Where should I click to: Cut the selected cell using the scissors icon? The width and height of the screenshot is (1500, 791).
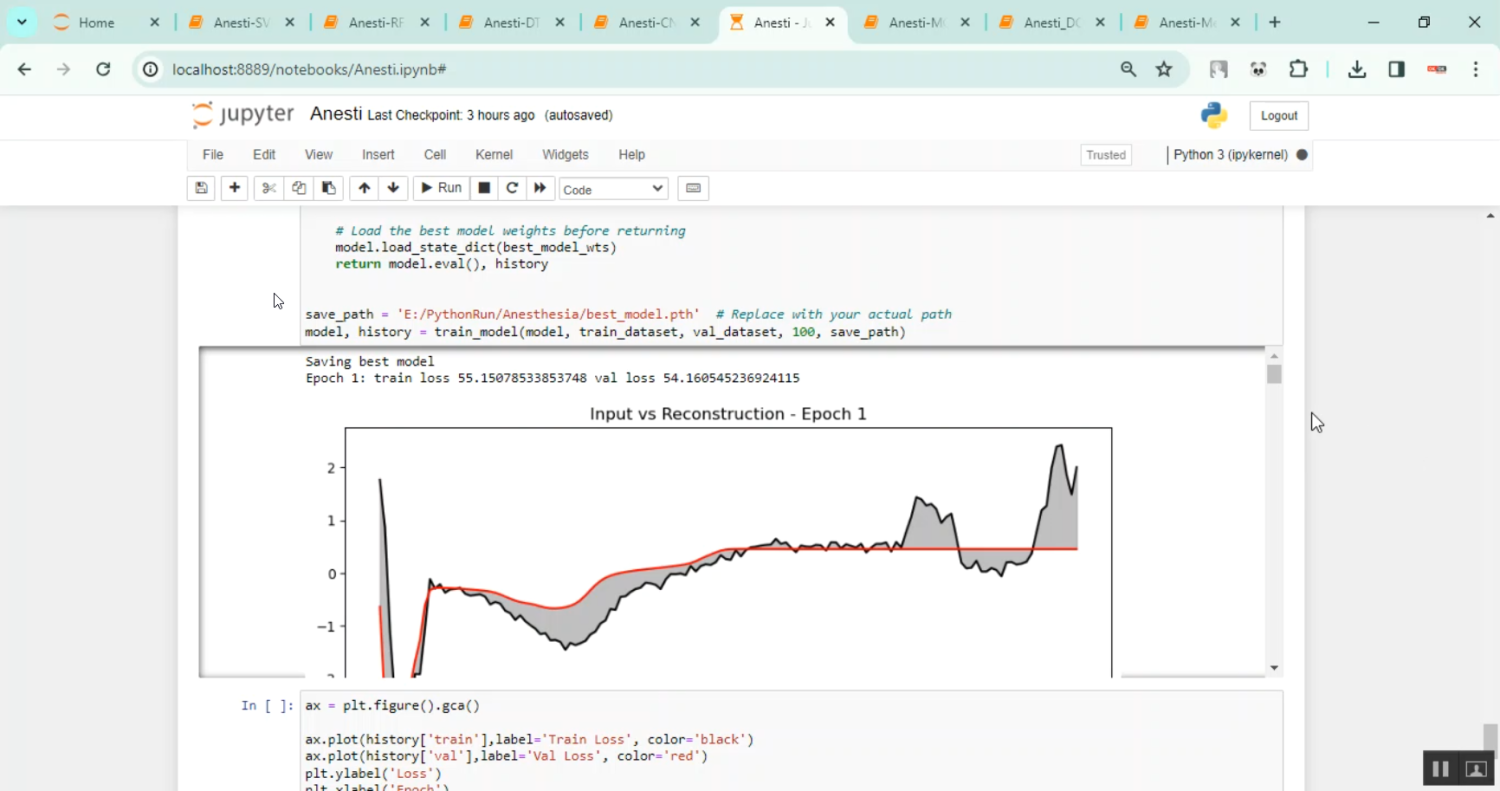268,188
